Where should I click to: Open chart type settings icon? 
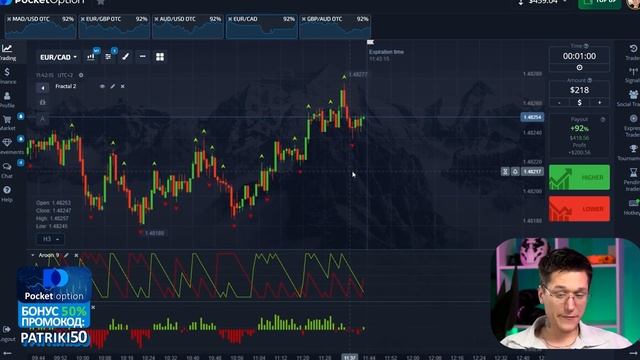tap(91, 57)
